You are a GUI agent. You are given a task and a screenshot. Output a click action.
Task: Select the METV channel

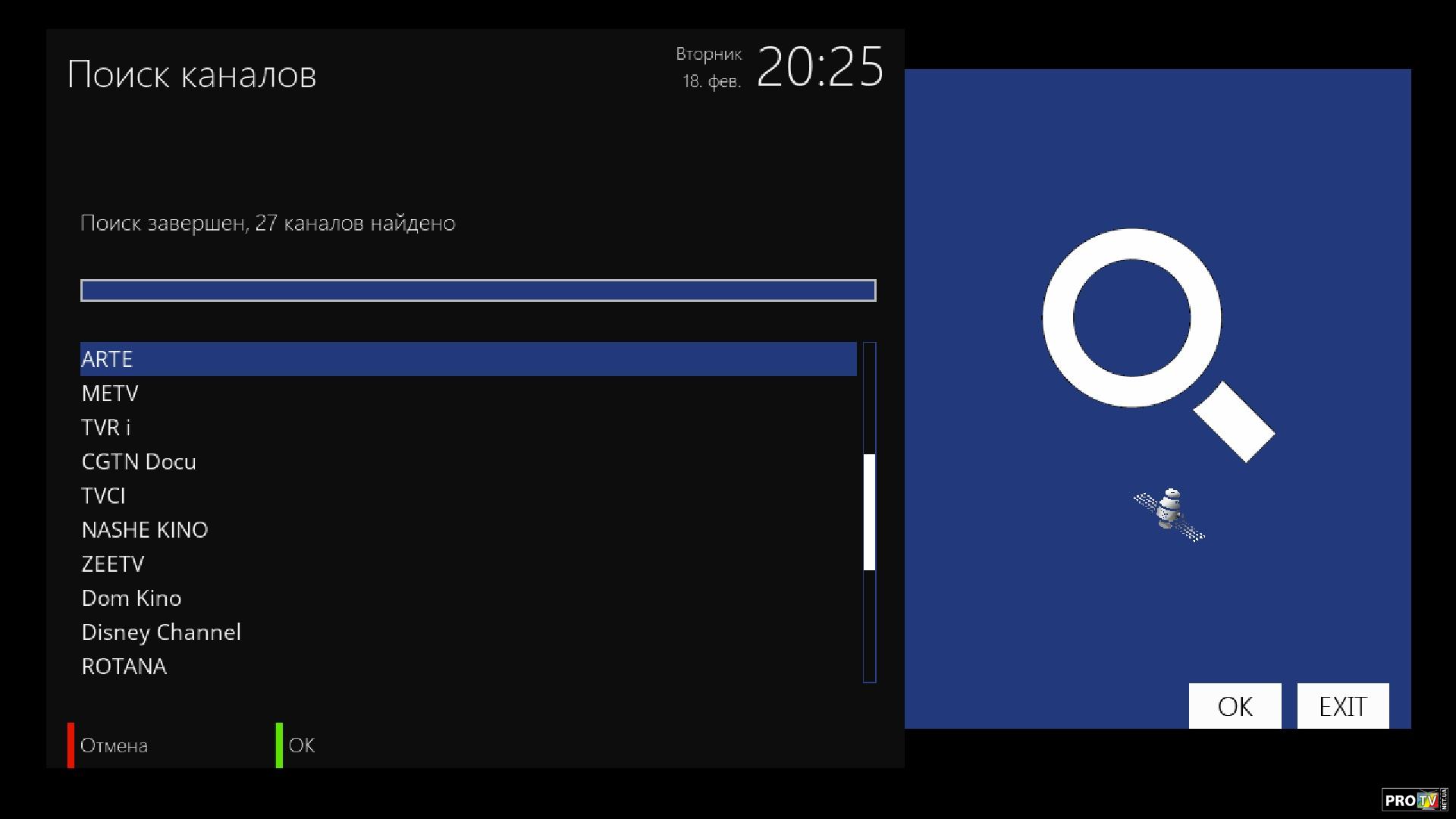click(469, 393)
